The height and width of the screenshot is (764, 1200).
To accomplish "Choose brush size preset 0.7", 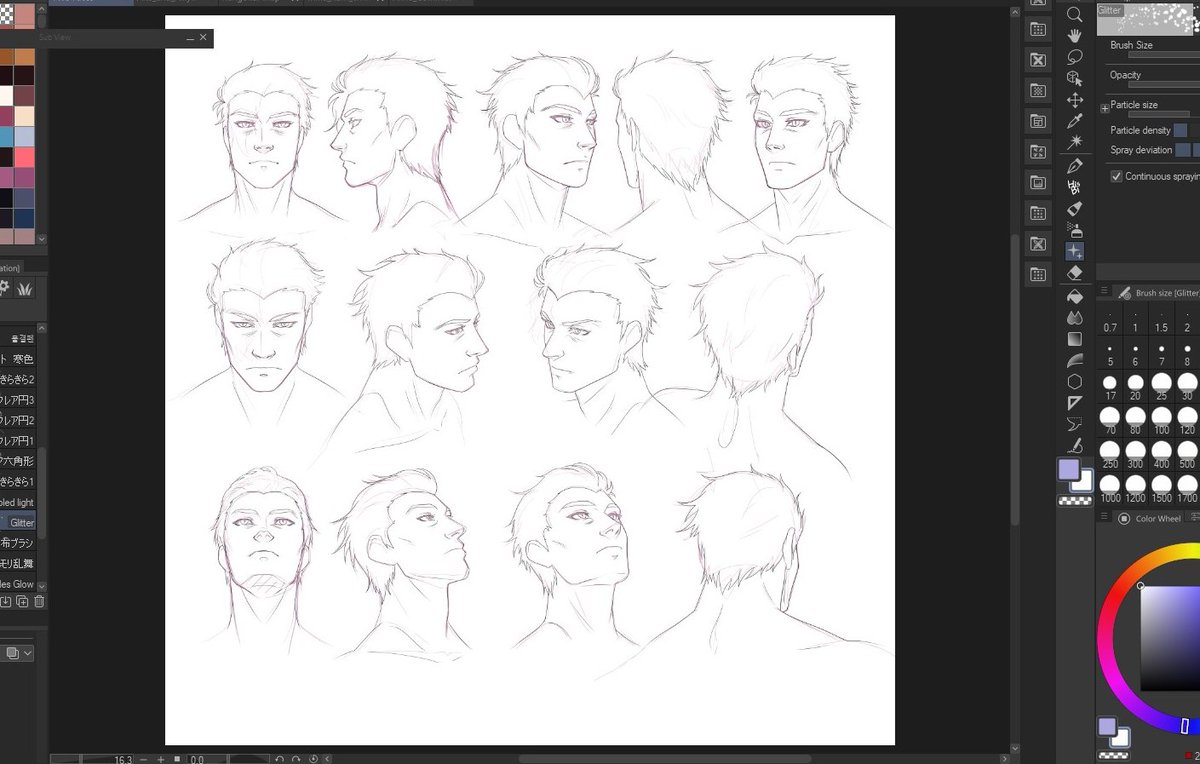I will (x=1110, y=322).
